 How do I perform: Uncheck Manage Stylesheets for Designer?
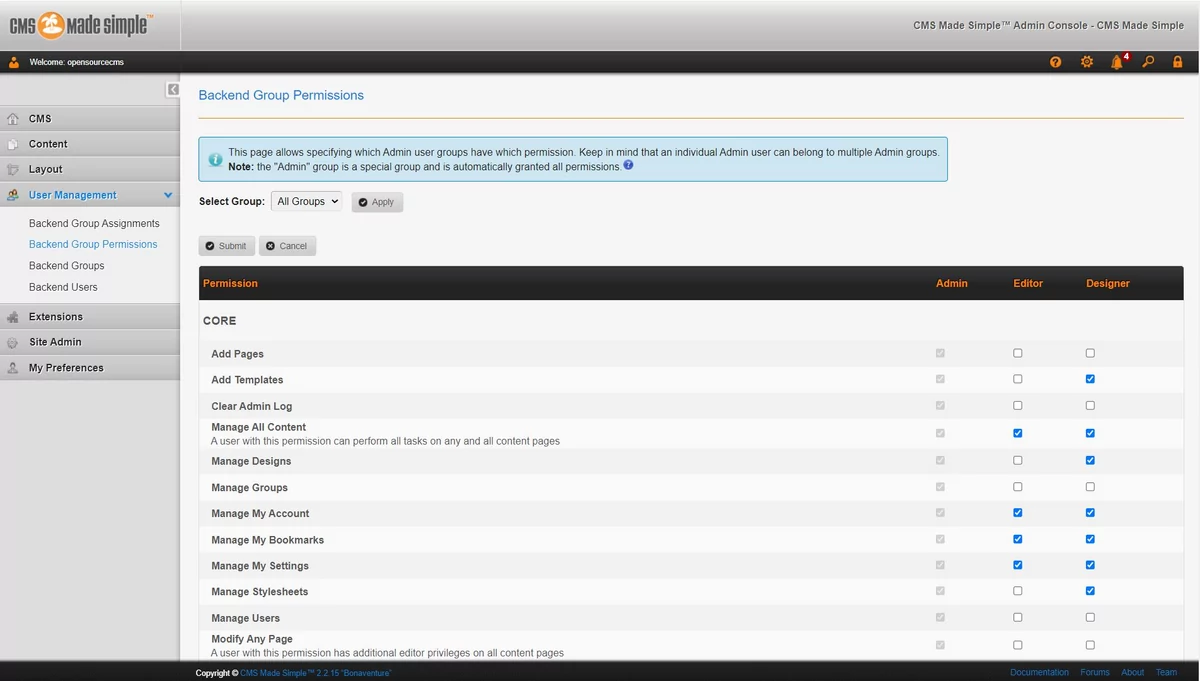1090,591
